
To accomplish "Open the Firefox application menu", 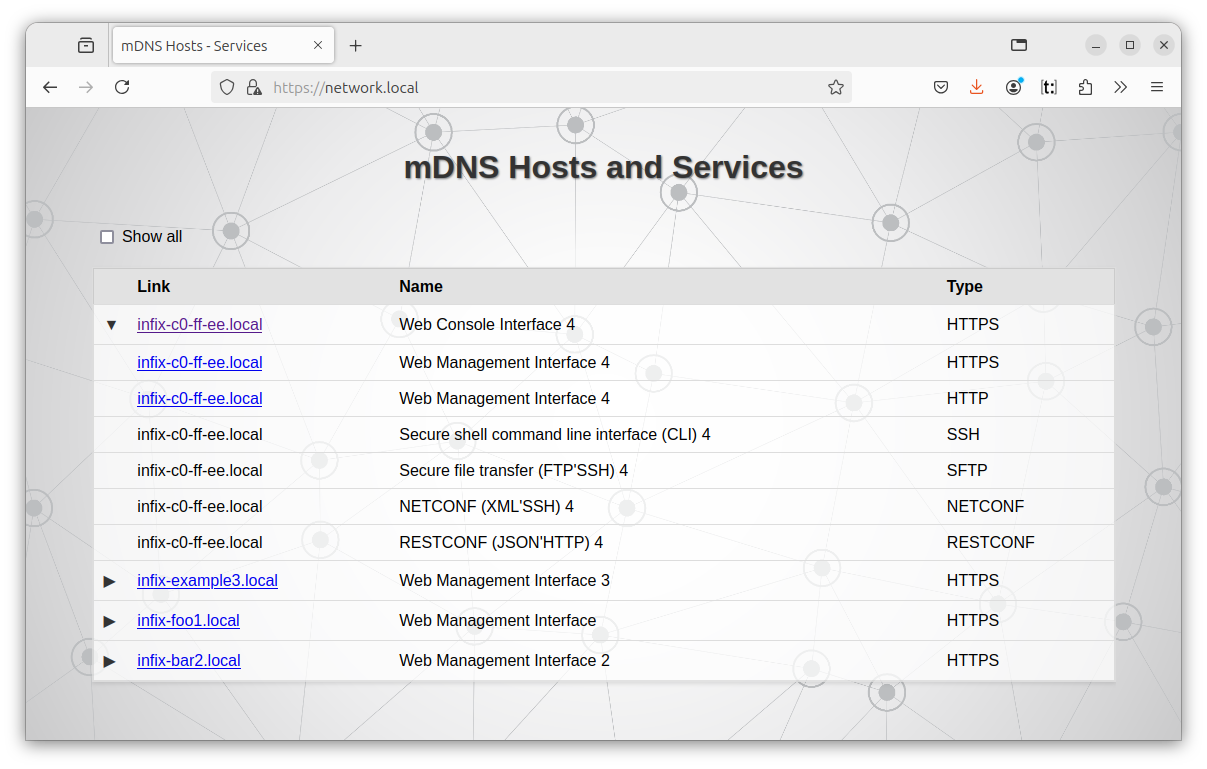I will click(1157, 87).
